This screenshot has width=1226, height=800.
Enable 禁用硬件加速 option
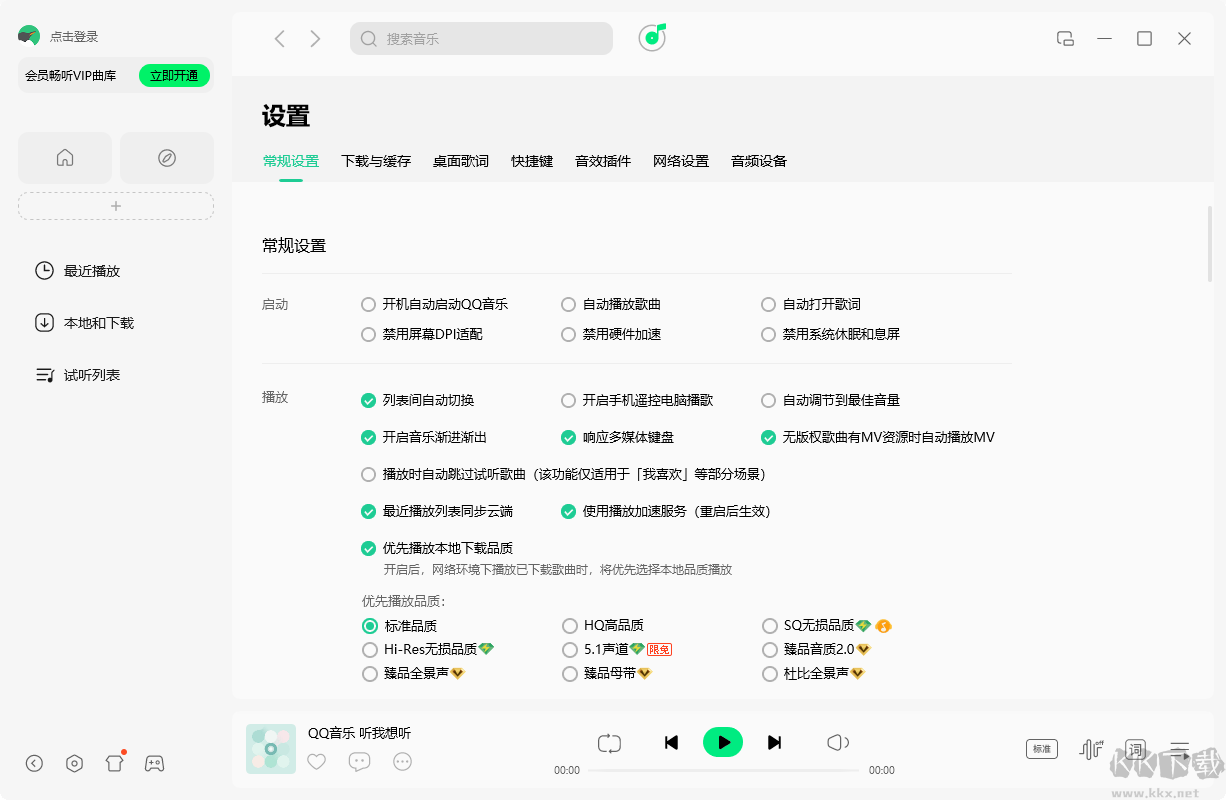click(568, 334)
